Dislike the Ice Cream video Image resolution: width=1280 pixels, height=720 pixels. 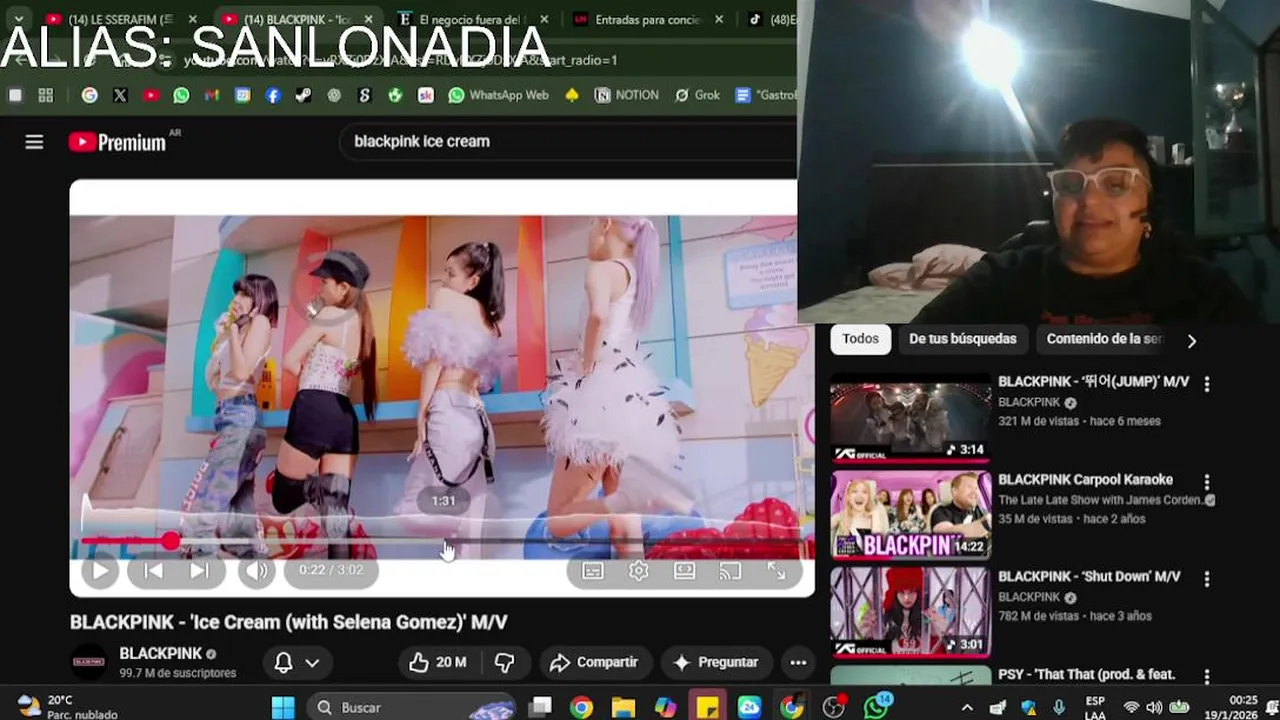click(505, 662)
